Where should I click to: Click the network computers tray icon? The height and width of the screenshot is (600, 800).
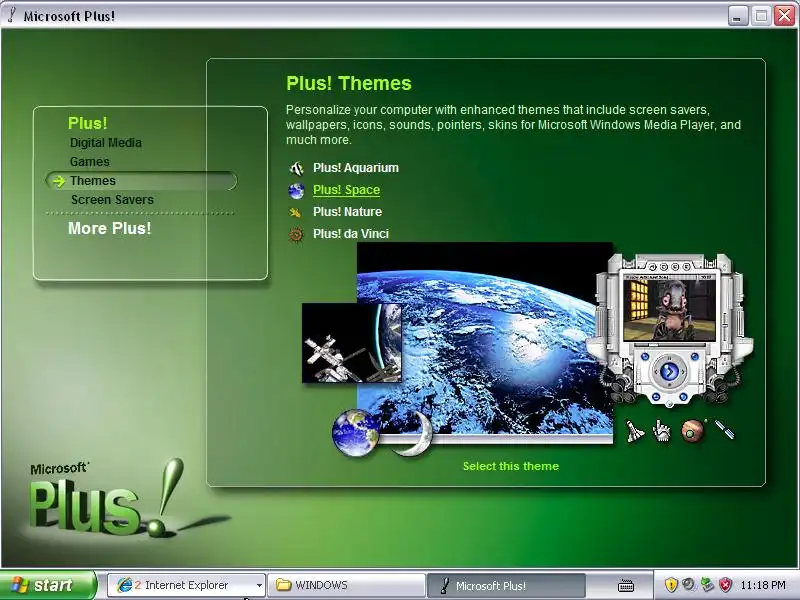pyautogui.click(x=707, y=585)
